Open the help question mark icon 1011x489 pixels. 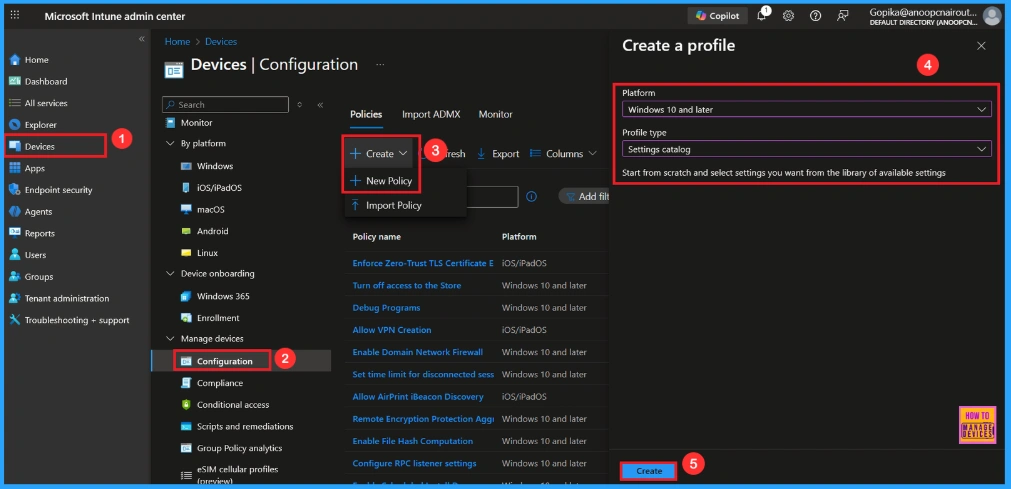pyautogui.click(x=815, y=16)
